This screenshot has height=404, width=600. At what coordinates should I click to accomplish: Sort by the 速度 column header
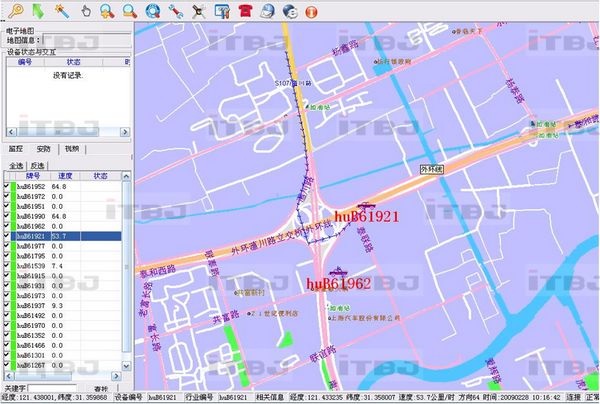[63, 176]
